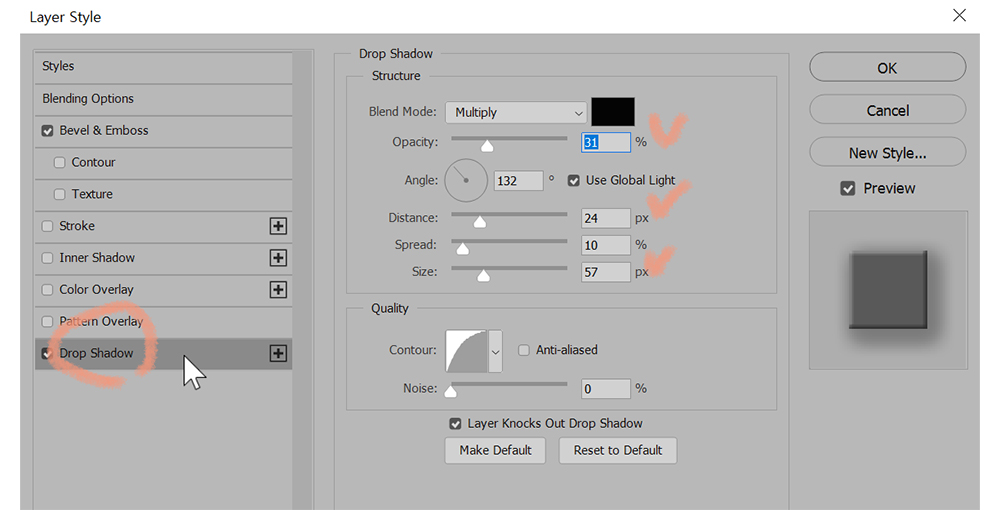Image resolution: width=1000 pixels, height=510 pixels.
Task: Enable the Texture checkbox
Action: [x=59, y=194]
